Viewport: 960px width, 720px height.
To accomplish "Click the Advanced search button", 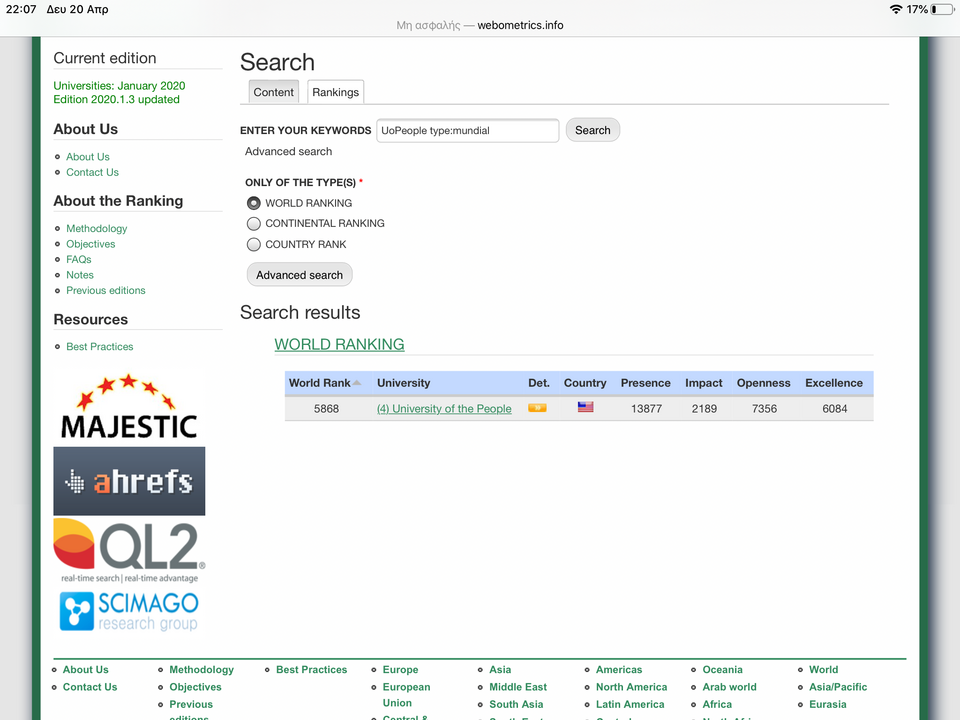I will coord(299,275).
